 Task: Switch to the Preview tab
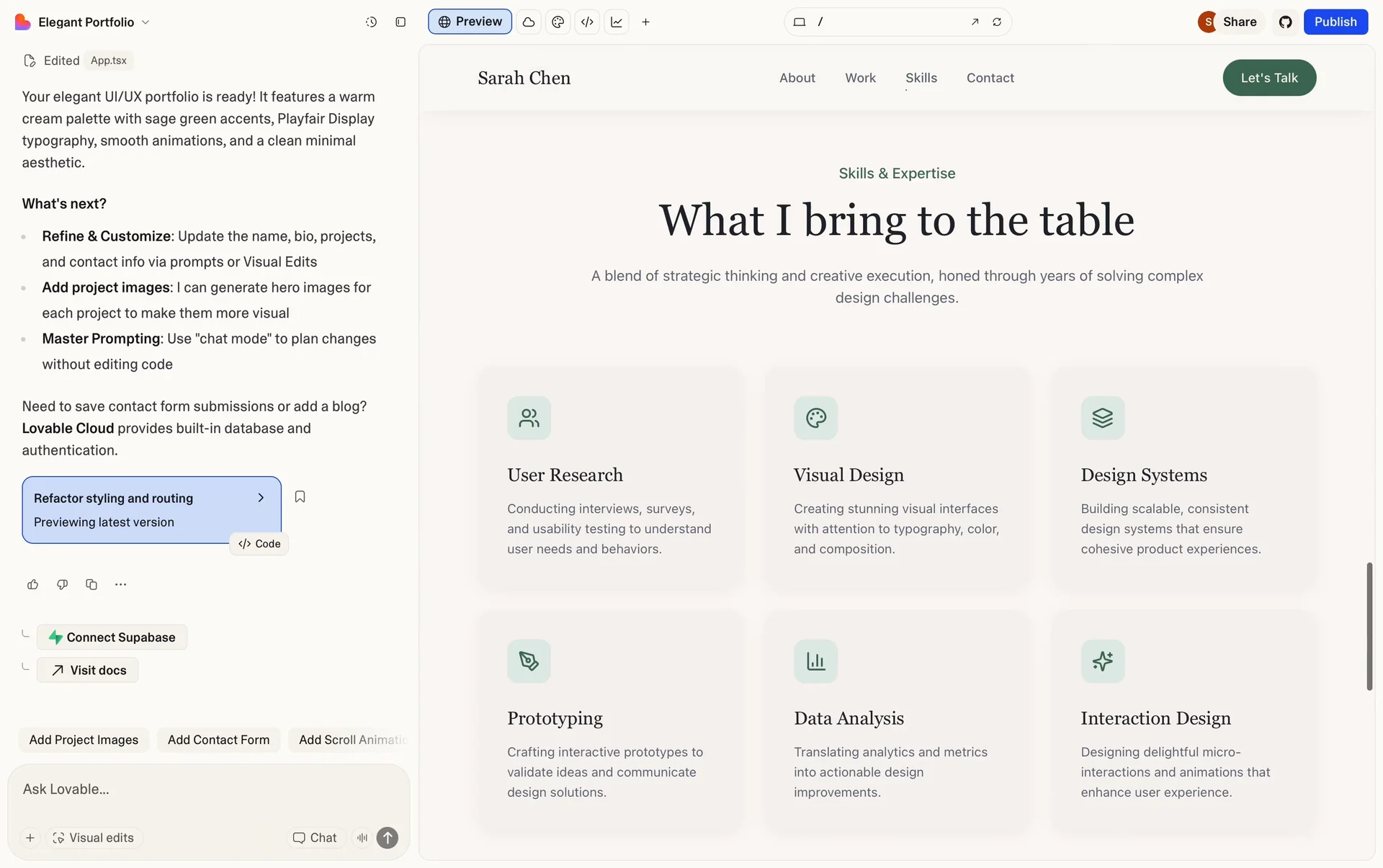(470, 22)
